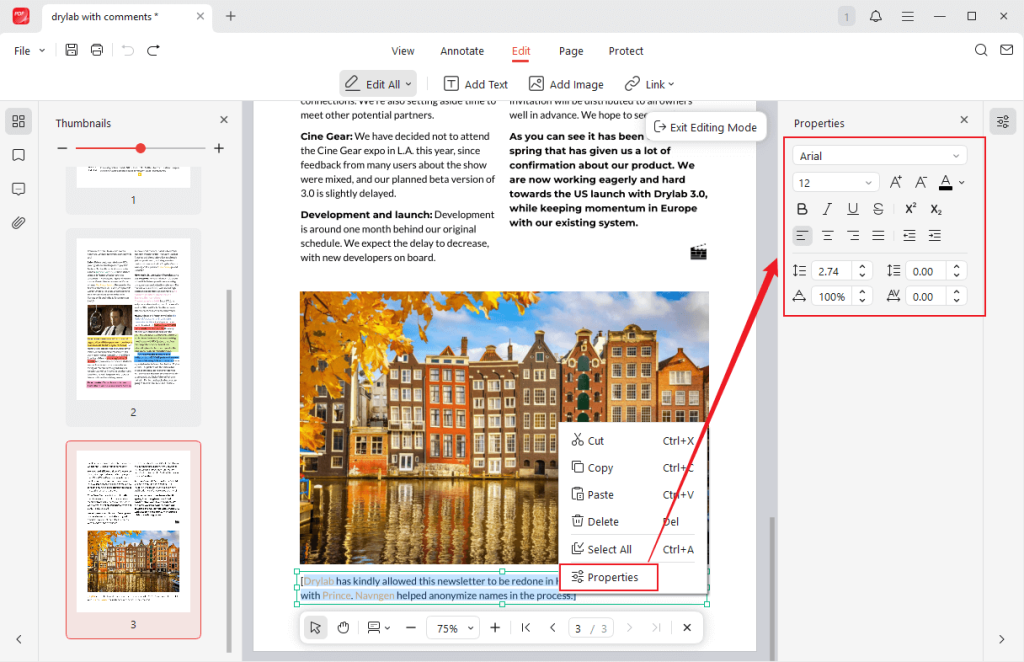Screen dimensions: 1024x662
Task: Select Copy from the context menu
Action: 600,467
